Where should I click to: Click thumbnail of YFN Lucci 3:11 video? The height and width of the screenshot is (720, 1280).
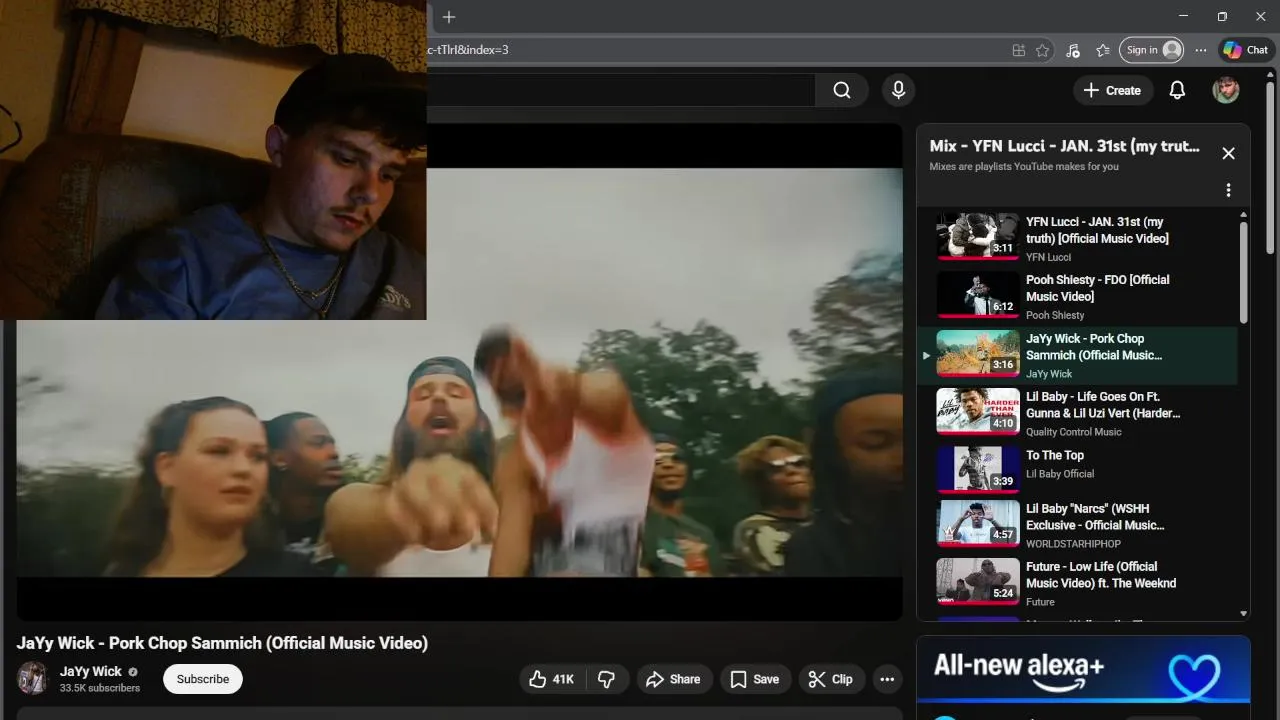(x=977, y=236)
